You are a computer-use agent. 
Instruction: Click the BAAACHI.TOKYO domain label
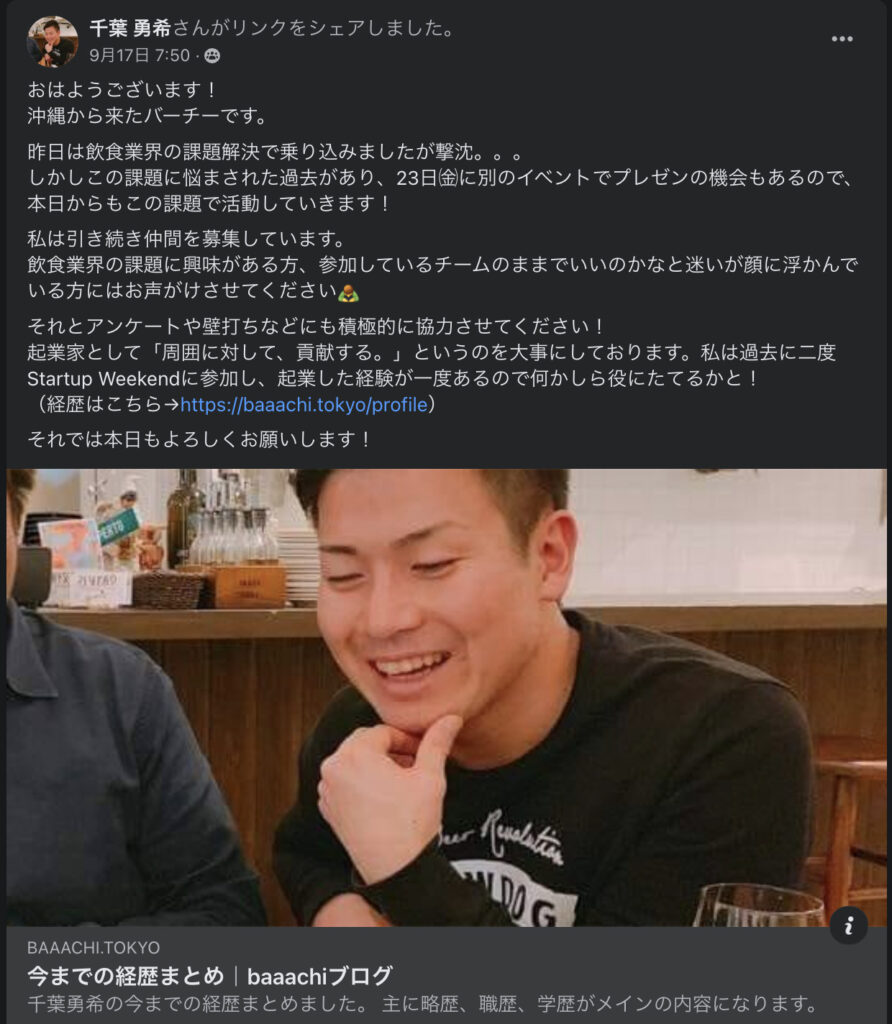93,948
